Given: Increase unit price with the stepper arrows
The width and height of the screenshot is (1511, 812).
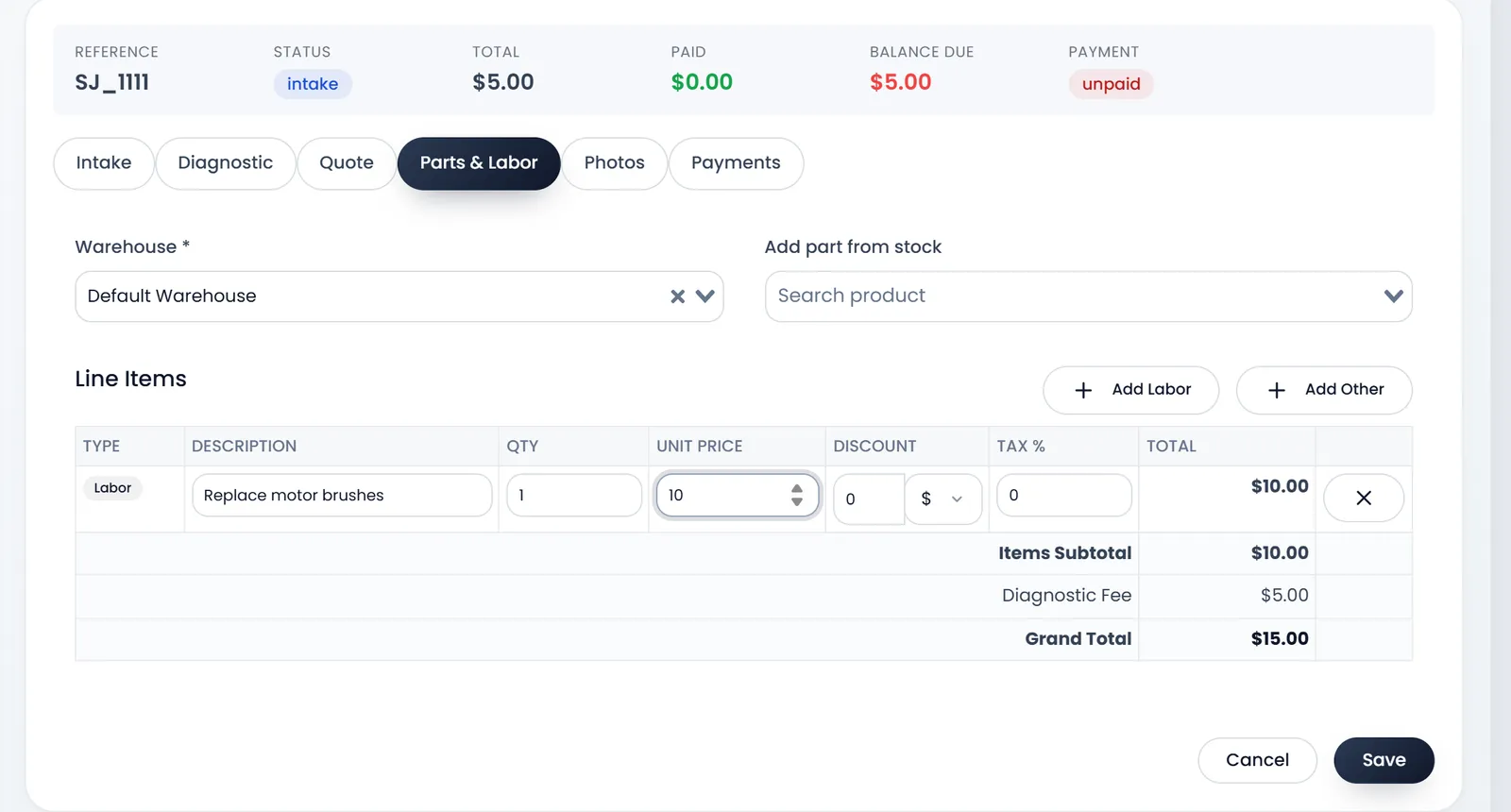Looking at the screenshot, I should tap(797, 488).
